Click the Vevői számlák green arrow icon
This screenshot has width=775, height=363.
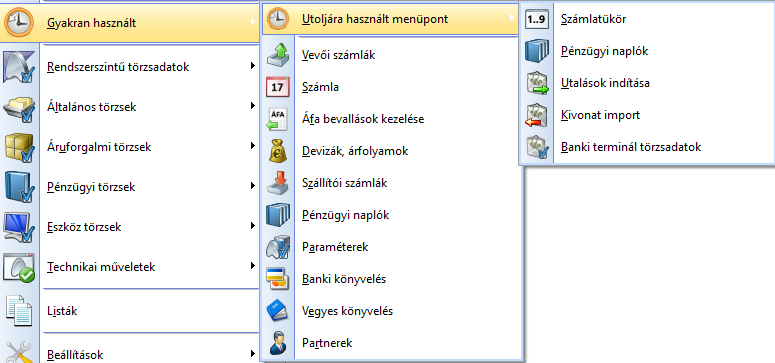[x=278, y=55]
